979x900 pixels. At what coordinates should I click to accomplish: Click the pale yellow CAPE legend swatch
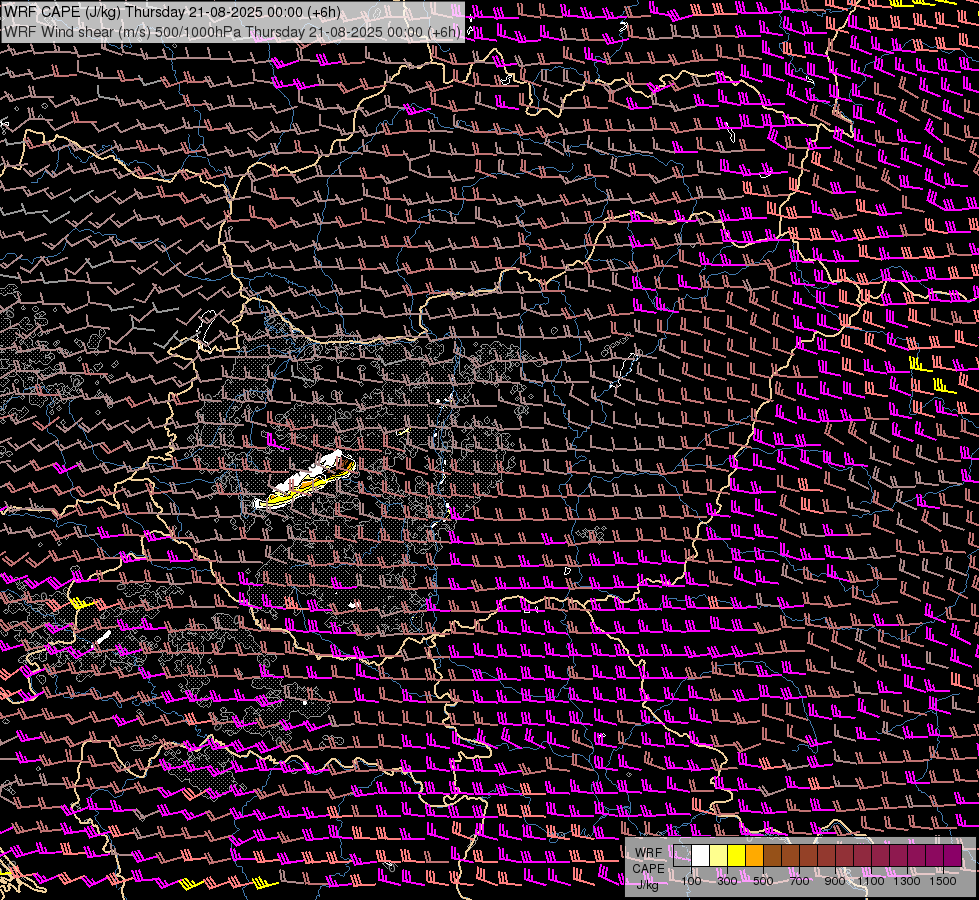719,856
